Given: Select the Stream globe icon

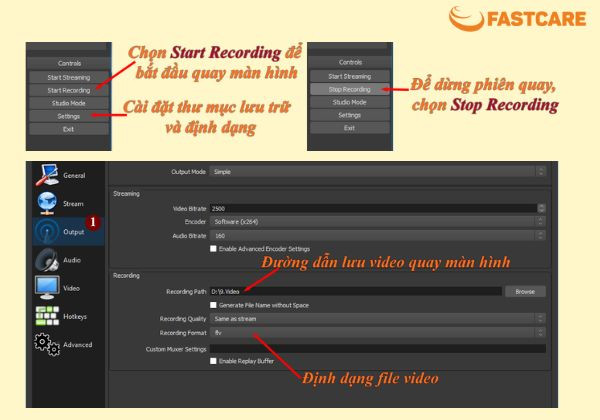Looking at the screenshot, I should pos(47,203).
